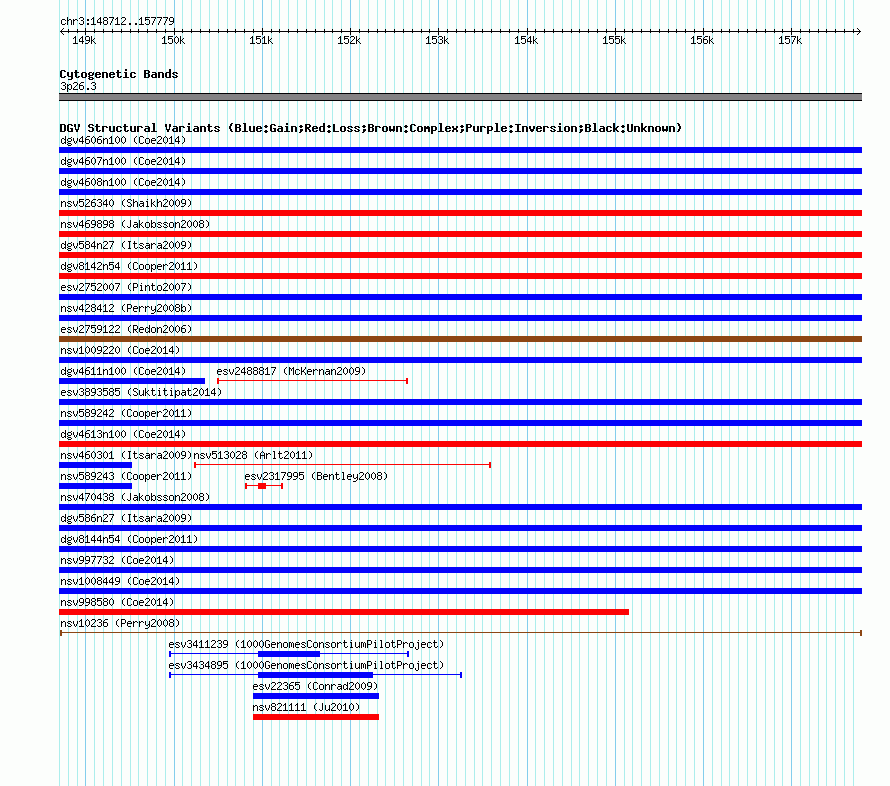Screen dimensions: 890x786
Task: Click the esv3893585 (Suktitipat2014) label
Action: point(141,392)
